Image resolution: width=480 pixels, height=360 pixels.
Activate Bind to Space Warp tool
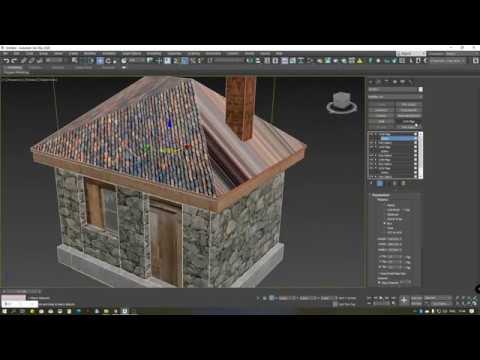[39, 61]
